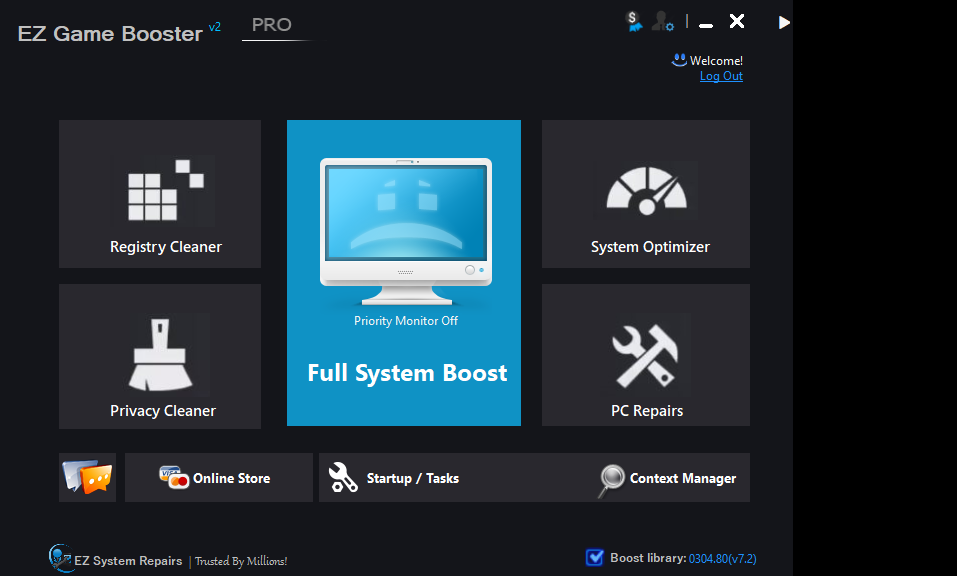Launch System Optimizer gauge tile
The height and width of the screenshot is (576, 957).
[x=646, y=193]
